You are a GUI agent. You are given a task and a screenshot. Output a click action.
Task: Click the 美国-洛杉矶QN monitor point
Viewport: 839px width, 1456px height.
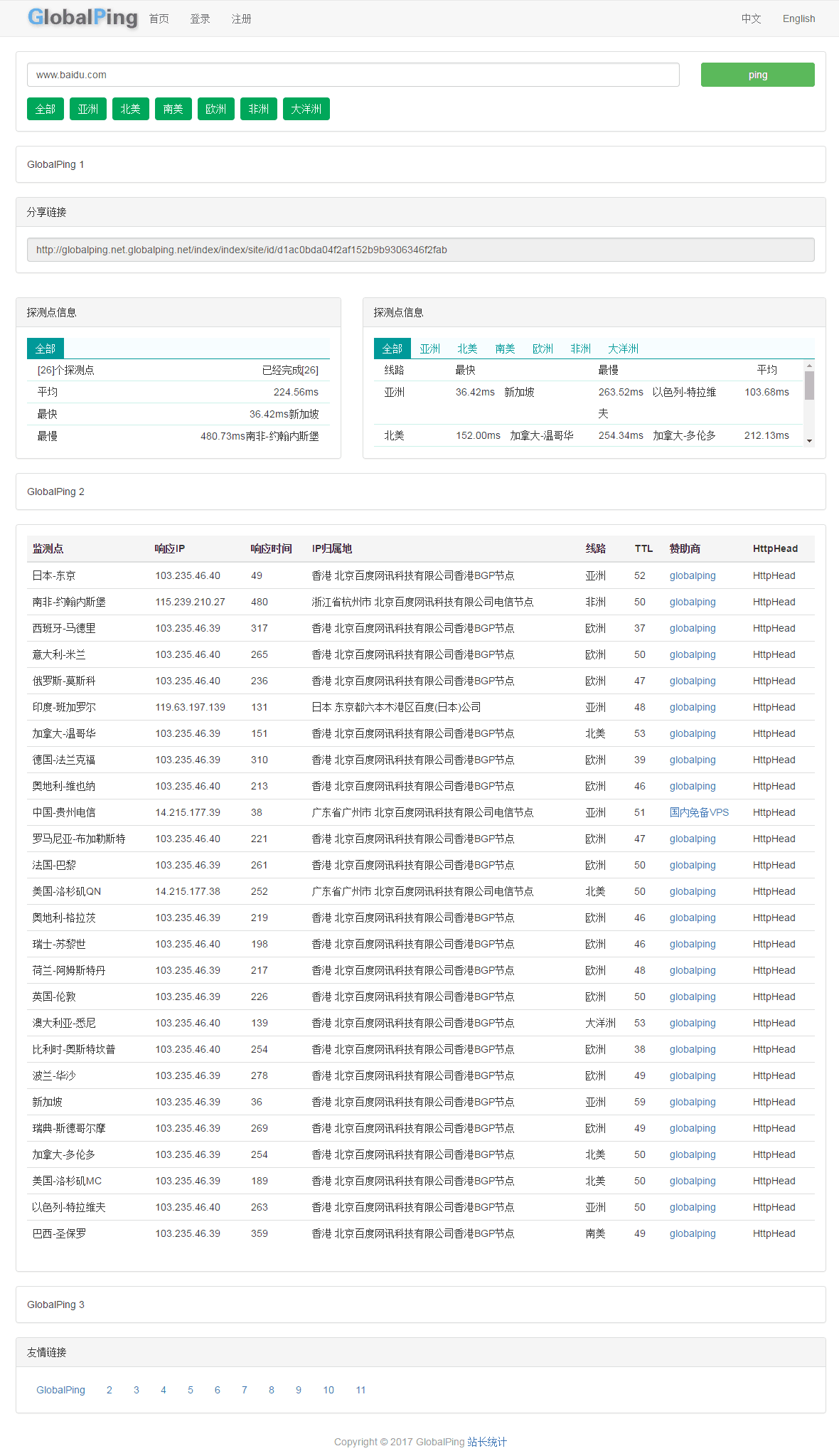point(67,891)
